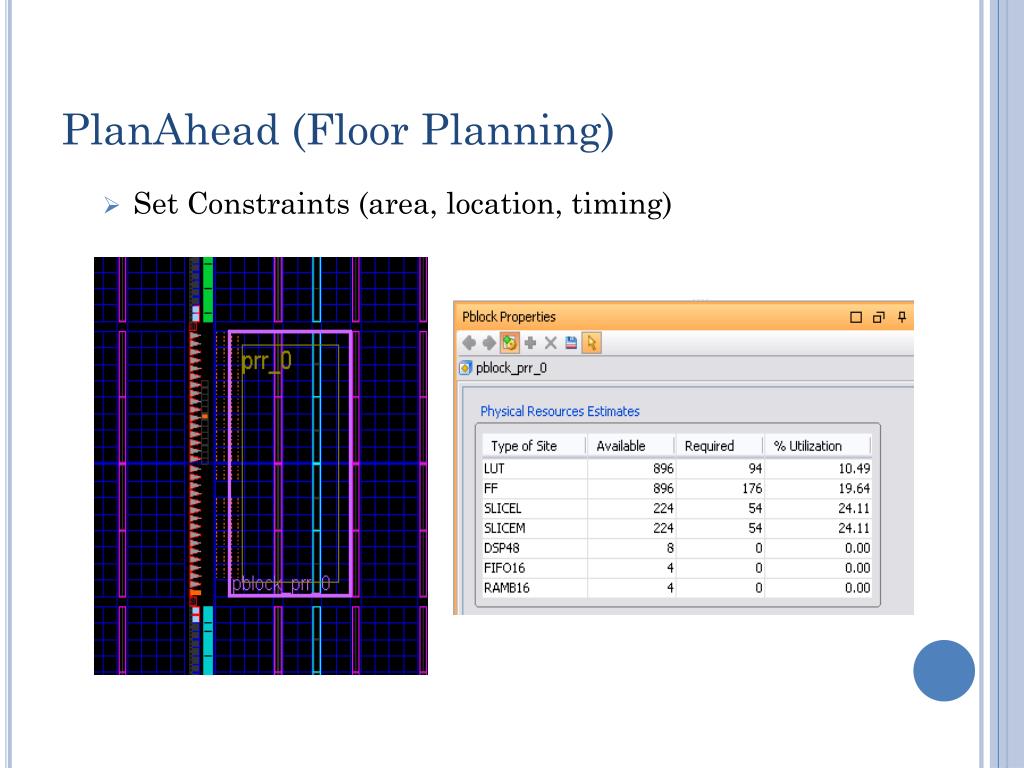The image size is (1024, 768).
Task: Select the SLICEL row label
Action: [x=502, y=508]
